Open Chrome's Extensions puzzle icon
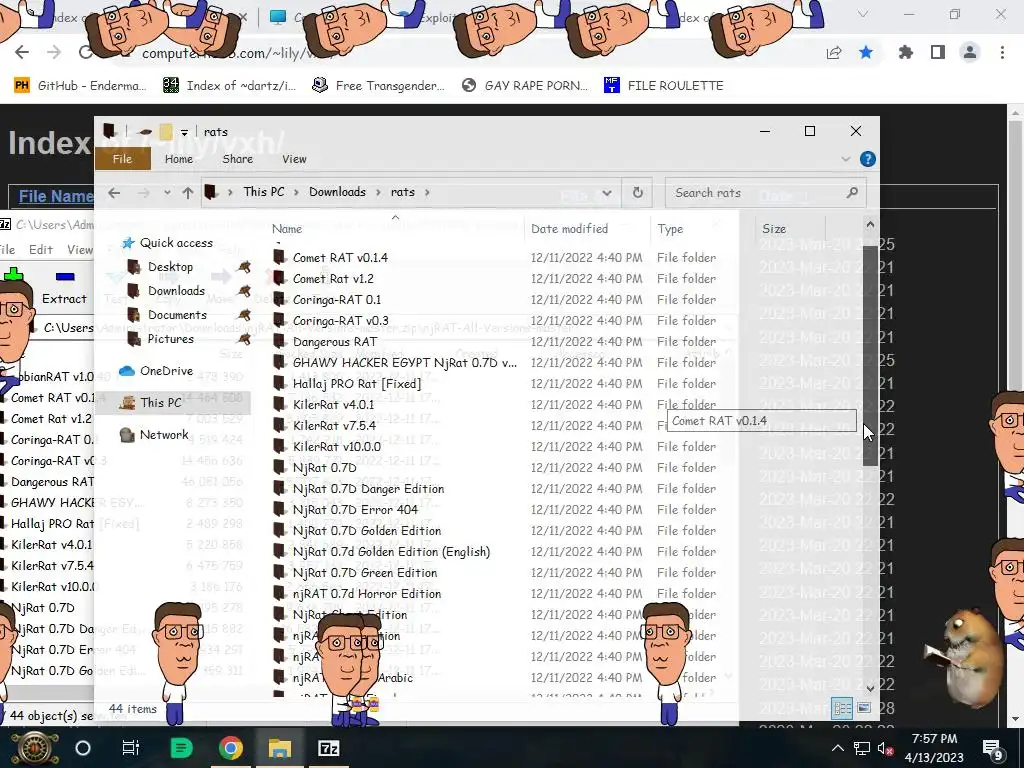This screenshot has height=768, width=1024. (x=905, y=52)
